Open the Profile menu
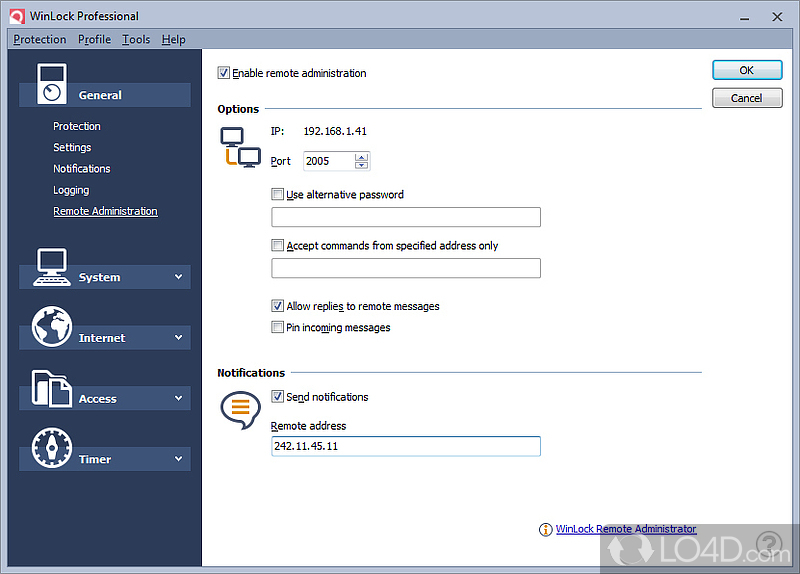Screen dimensions: 800x574 (x=94, y=39)
